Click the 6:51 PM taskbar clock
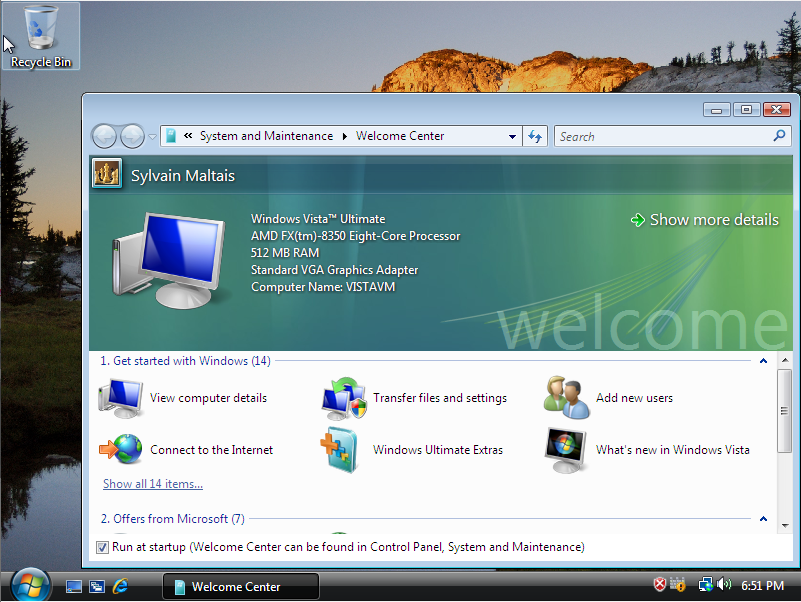The image size is (801, 602). (x=762, y=586)
